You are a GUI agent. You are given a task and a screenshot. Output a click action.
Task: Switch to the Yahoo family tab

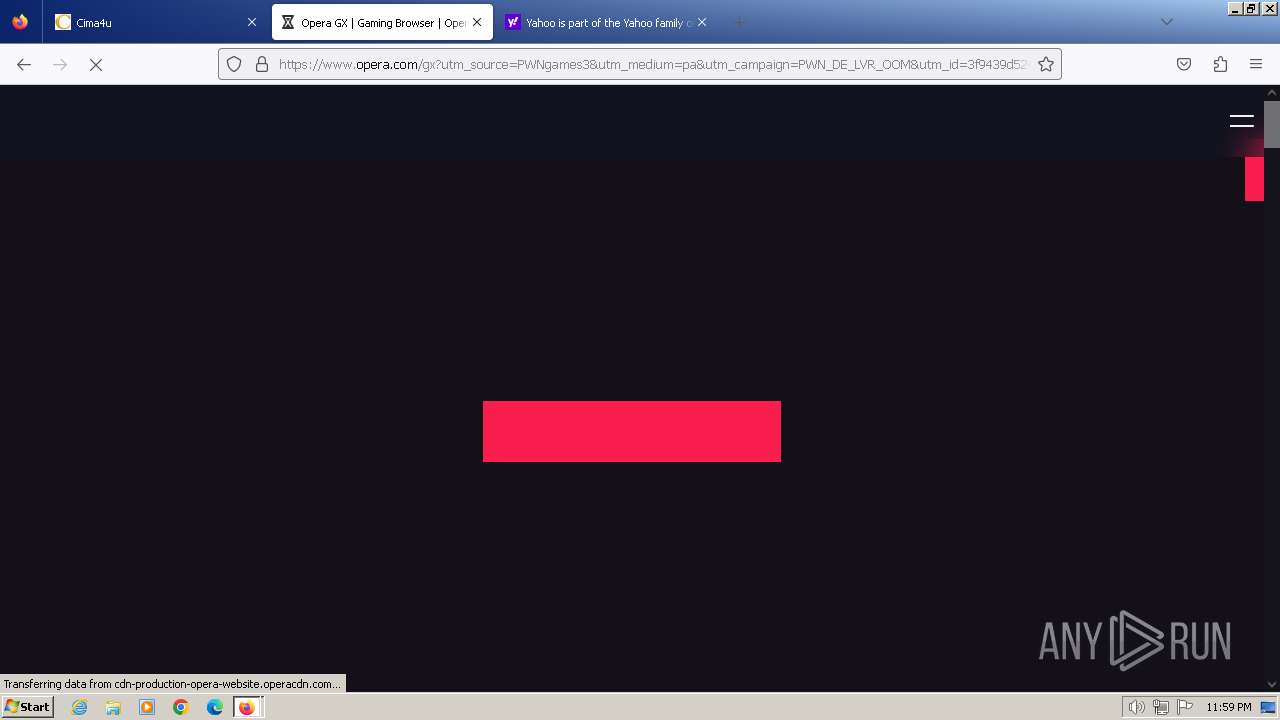pos(607,22)
